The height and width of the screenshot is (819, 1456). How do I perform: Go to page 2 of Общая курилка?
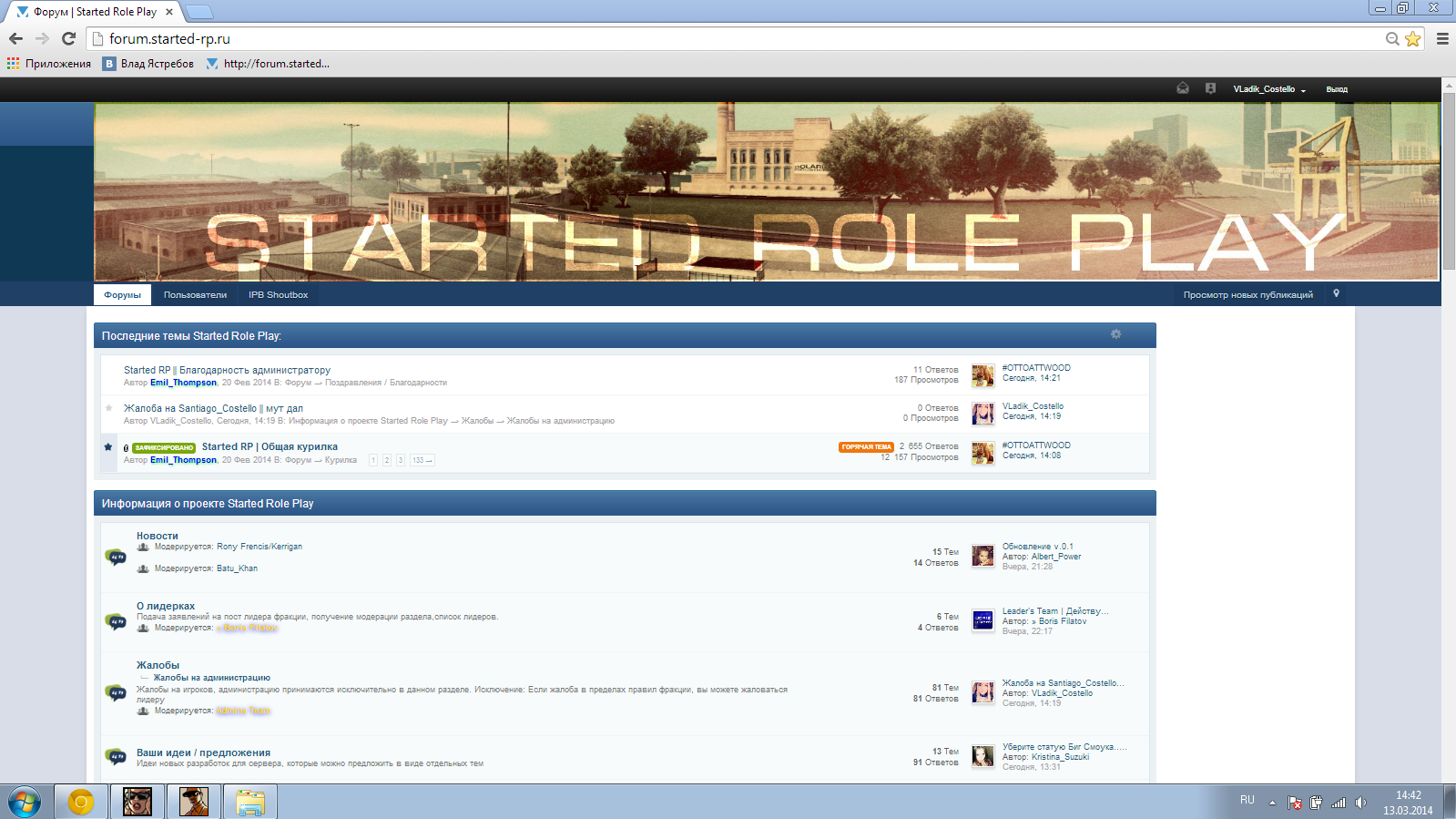[387, 460]
